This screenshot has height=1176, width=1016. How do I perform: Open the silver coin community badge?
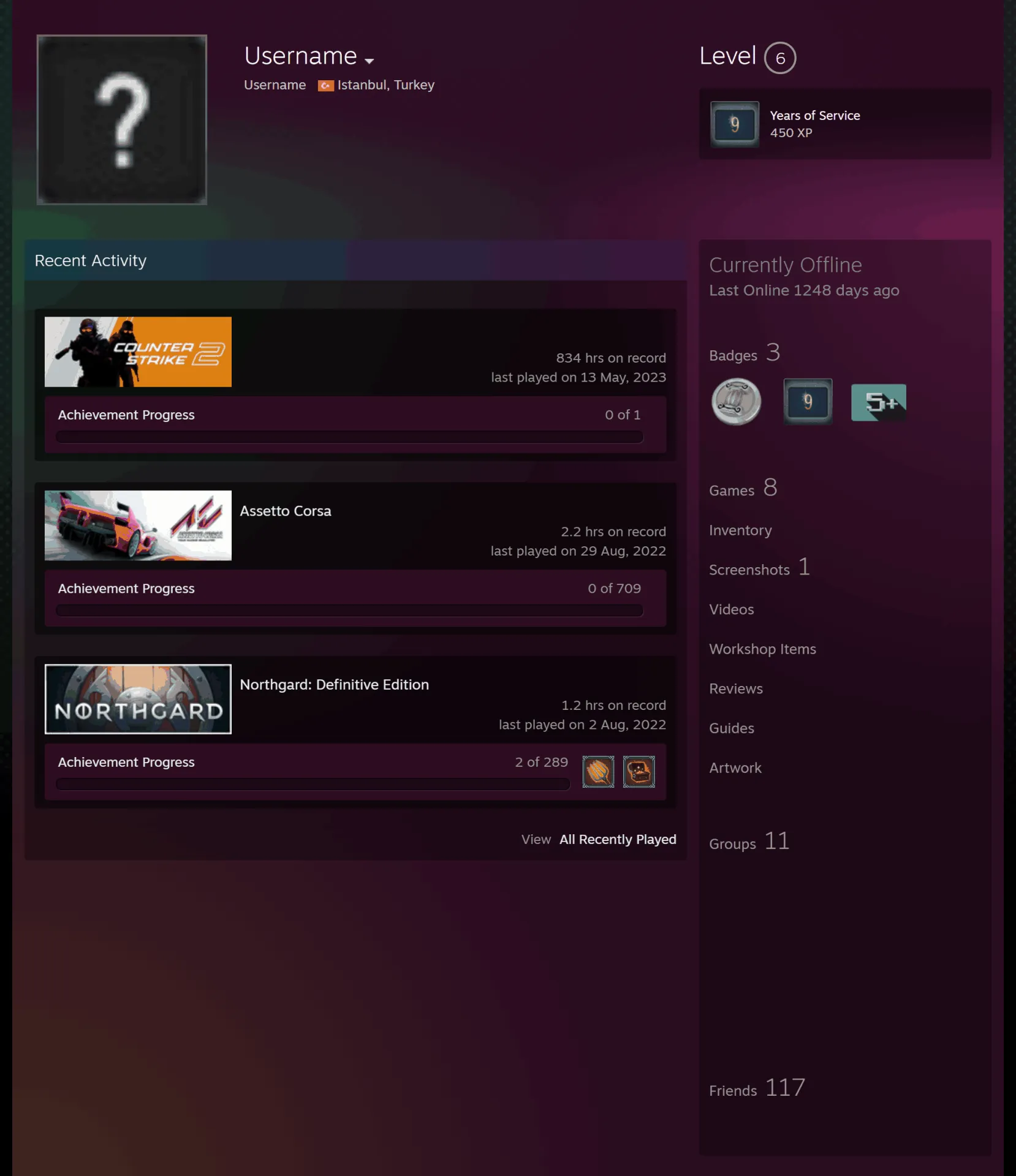(736, 402)
